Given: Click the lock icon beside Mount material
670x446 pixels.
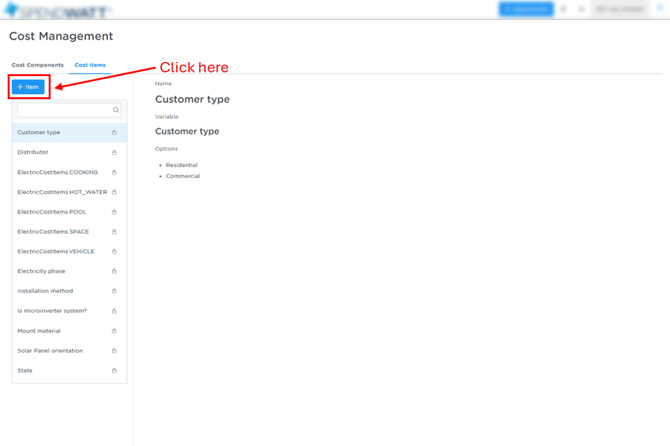Looking at the screenshot, I should point(114,331).
